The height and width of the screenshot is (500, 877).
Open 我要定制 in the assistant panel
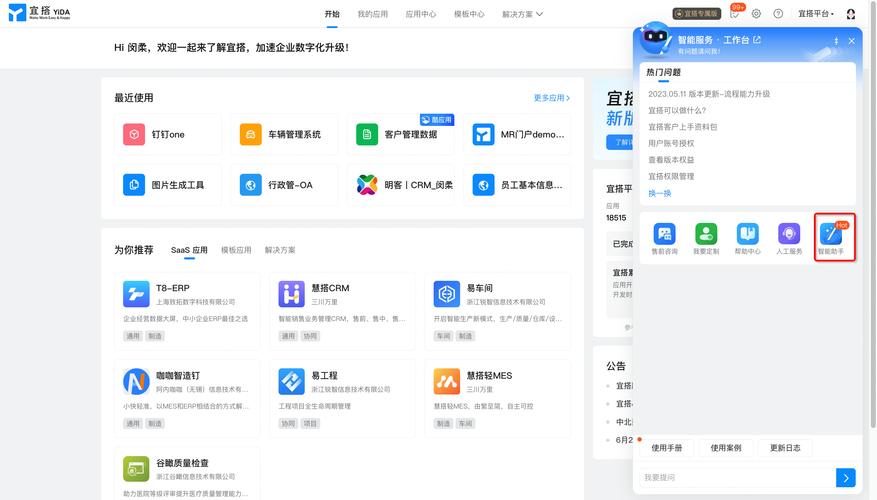pyautogui.click(x=706, y=239)
